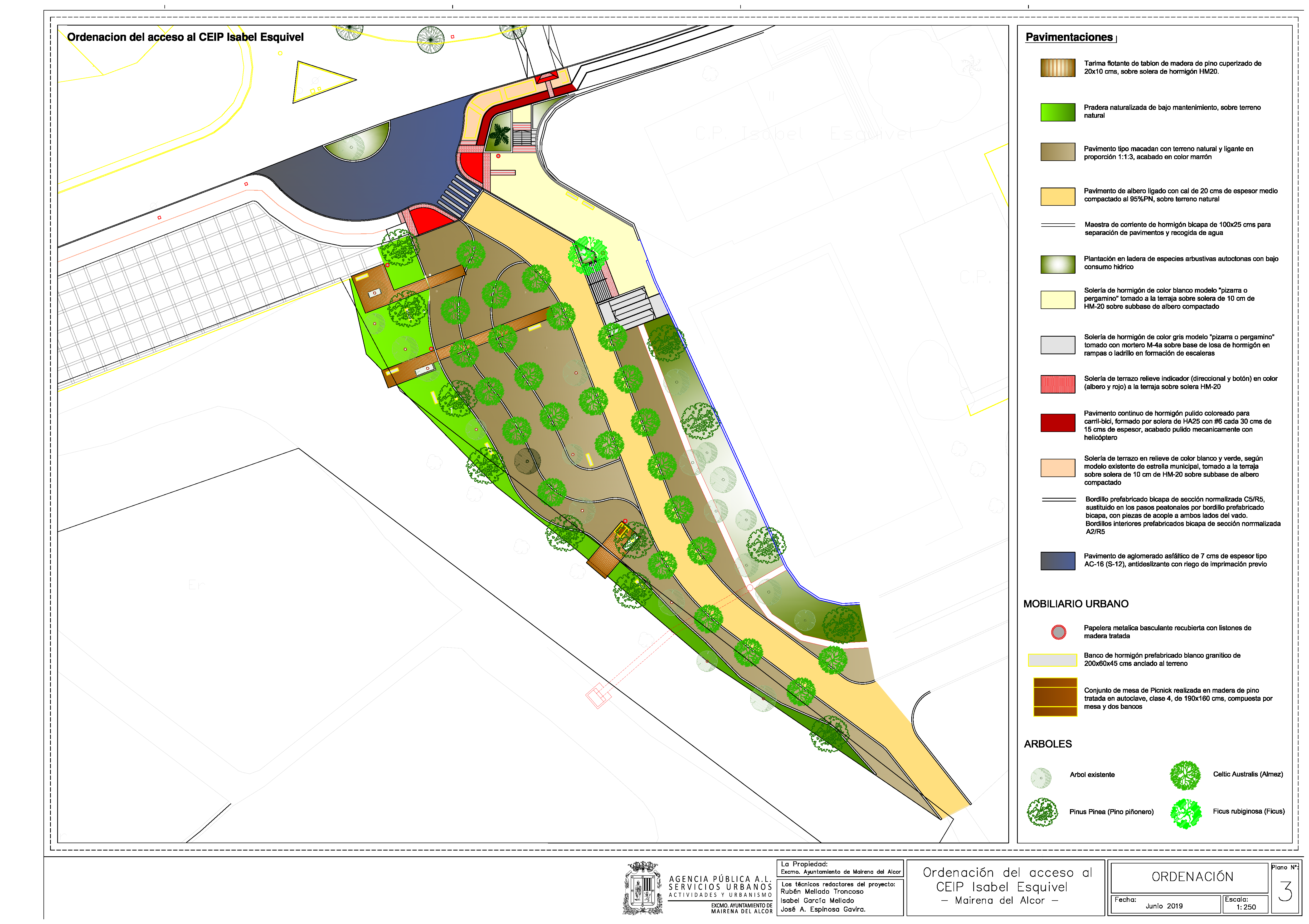Screen dimensions: 1309x924
Task: Click the Escala 1:250 field
Action: click(1245, 904)
